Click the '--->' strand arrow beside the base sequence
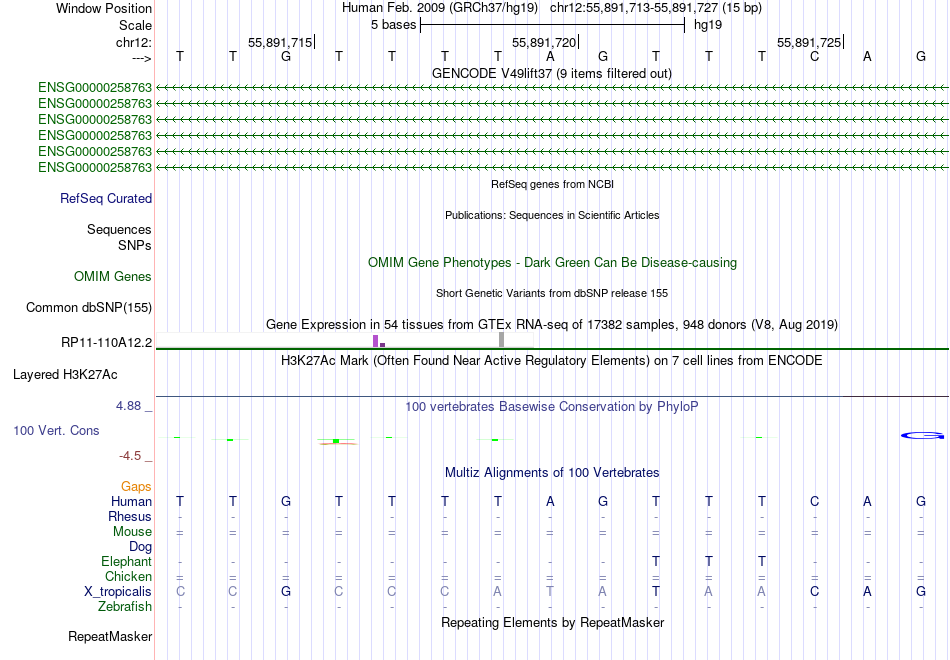Viewport: 950px width, 660px height. click(142, 58)
